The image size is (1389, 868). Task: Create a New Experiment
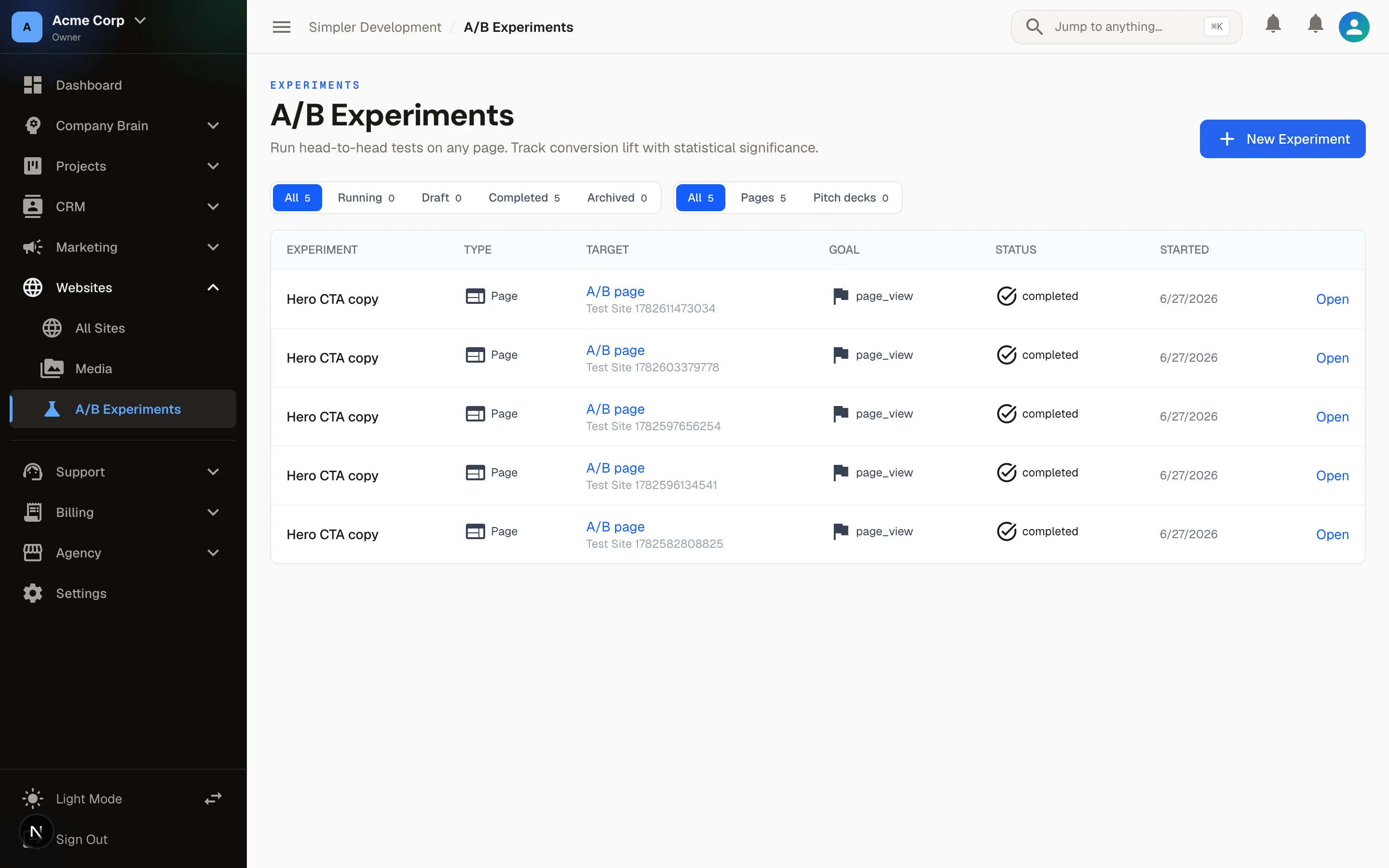pos(1282,139)
